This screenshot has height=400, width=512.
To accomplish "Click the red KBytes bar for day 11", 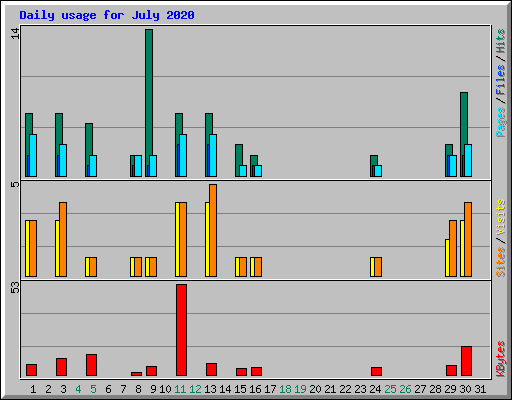I will 181,330.
